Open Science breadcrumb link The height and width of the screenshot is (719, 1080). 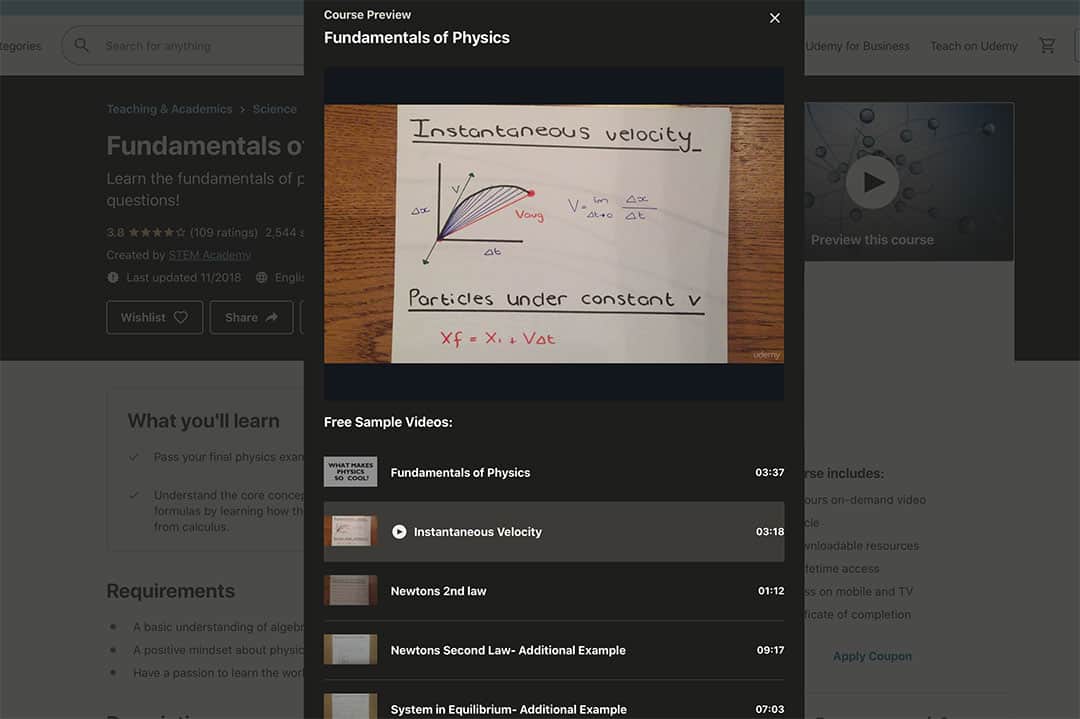274,109
